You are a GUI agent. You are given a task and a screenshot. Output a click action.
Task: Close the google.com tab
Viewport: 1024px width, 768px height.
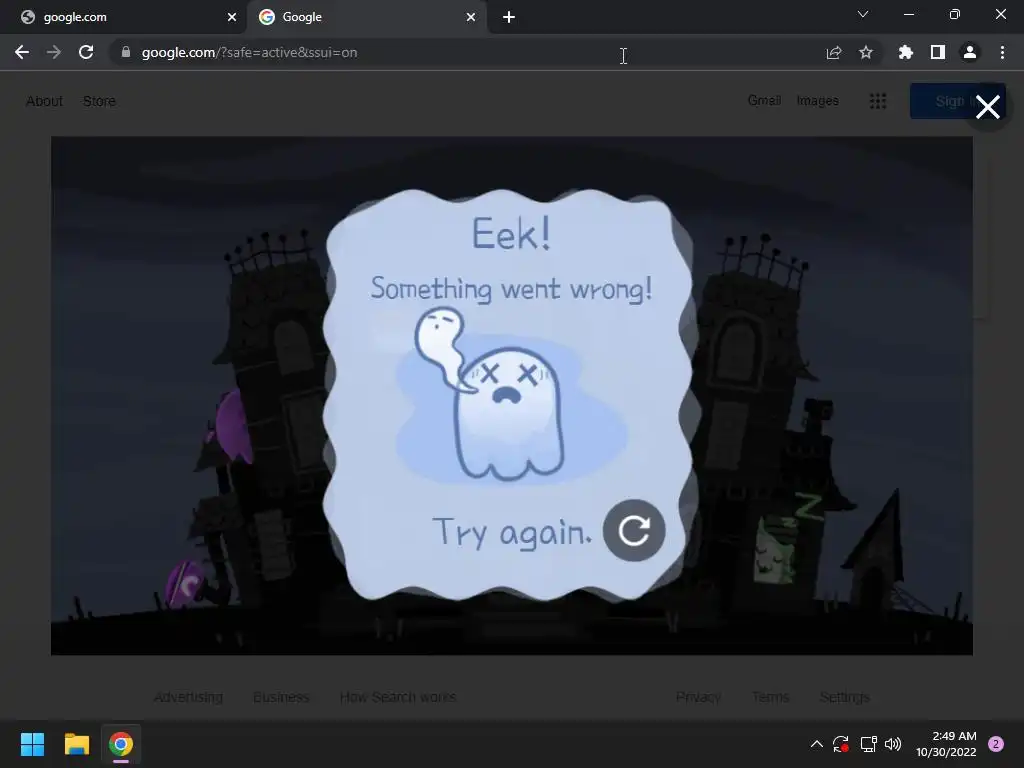click(x=232, y=17)
